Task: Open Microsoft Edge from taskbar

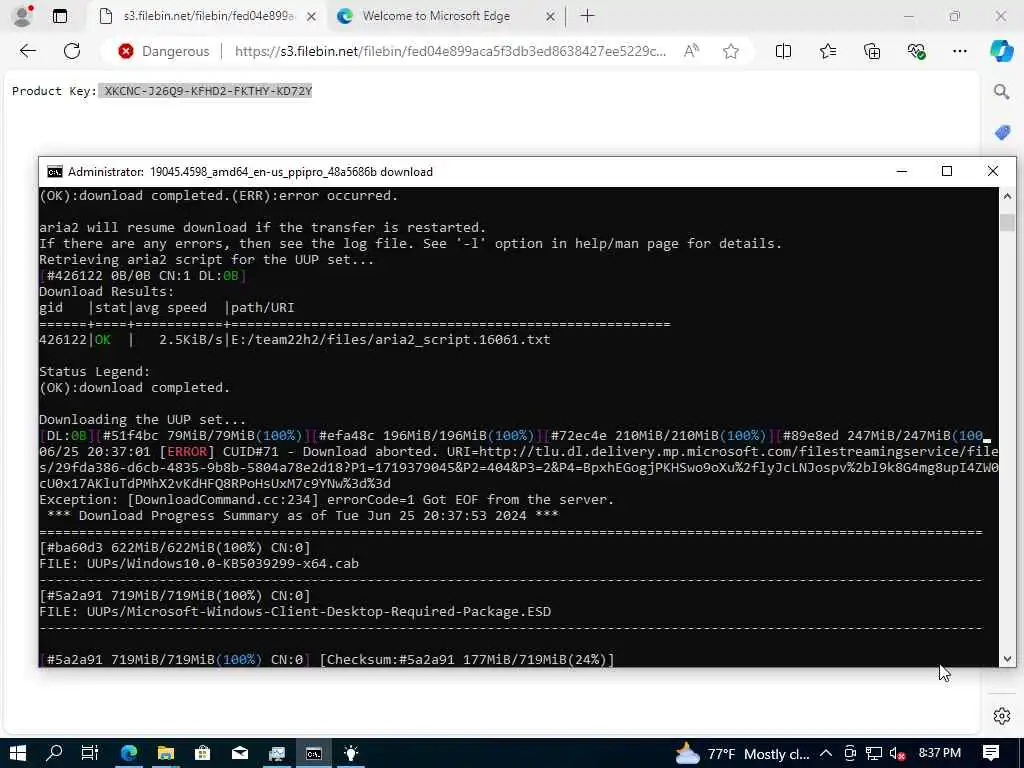Action: [x=129, y=754]
